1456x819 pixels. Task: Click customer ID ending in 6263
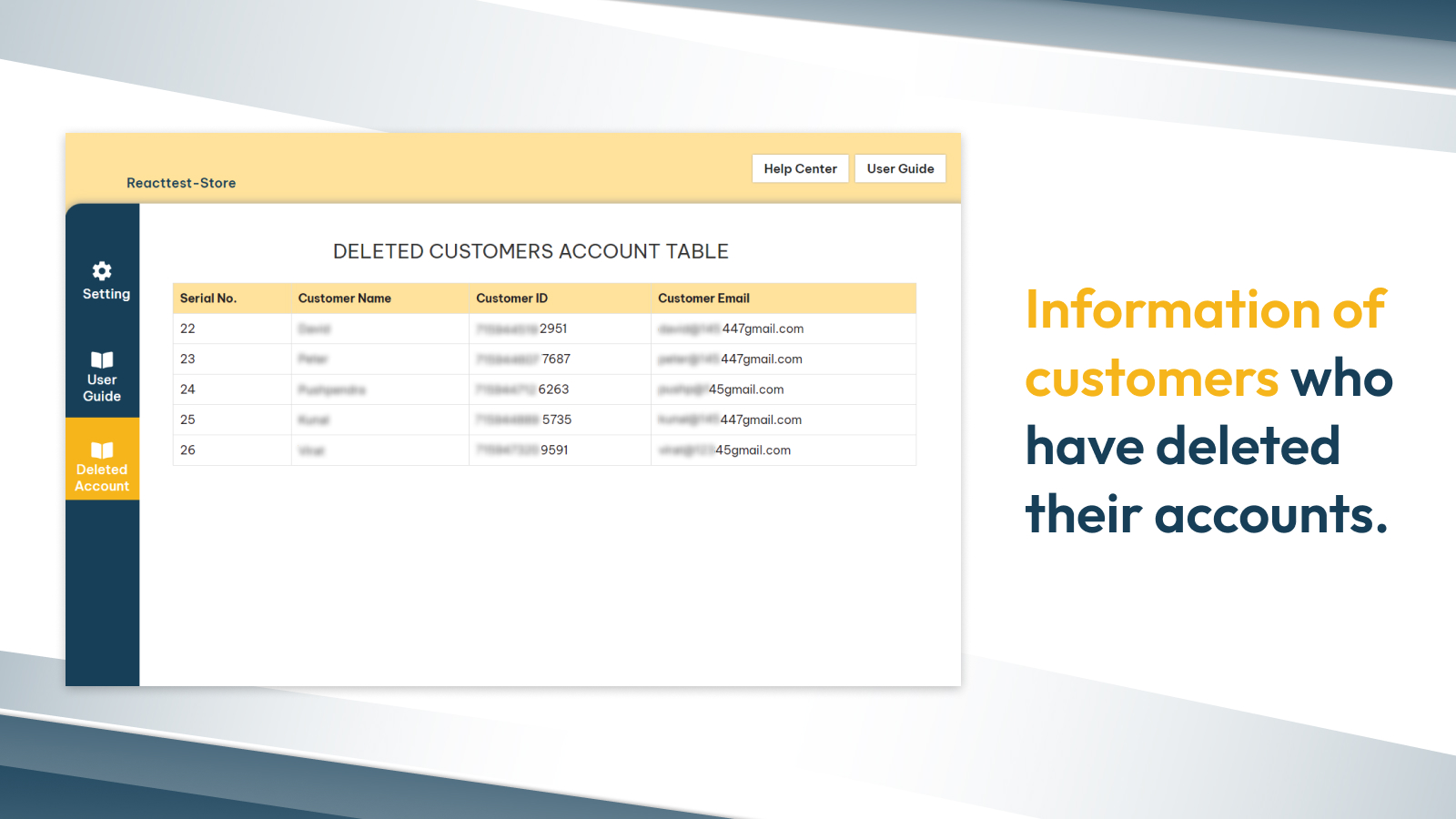click(x=522, y=389)
